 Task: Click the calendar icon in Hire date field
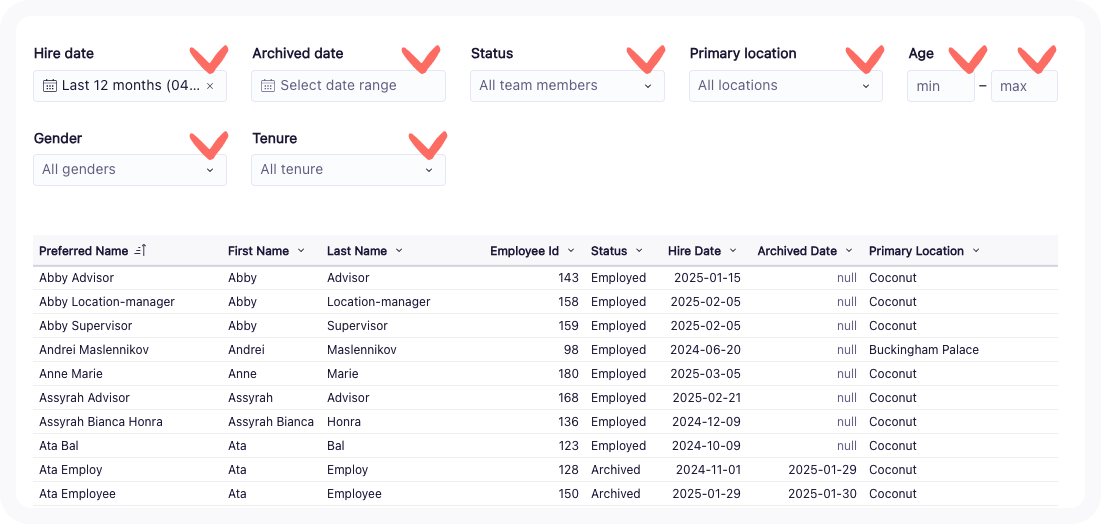[x=49, y=86]
